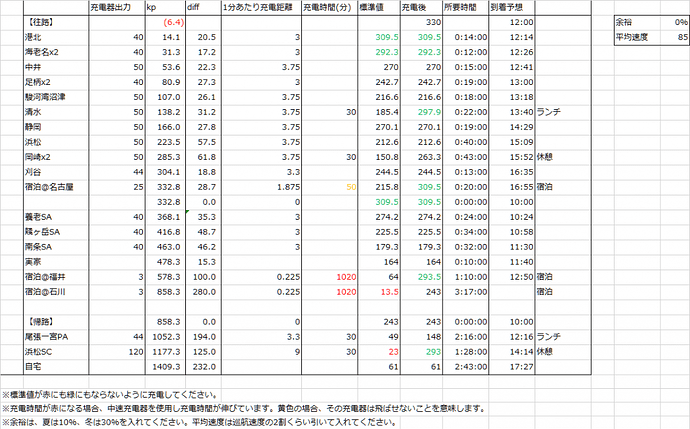The width and height of the screenshot is (690, 429).
Task: Select the kp column header cell
Action: (165, 7)
